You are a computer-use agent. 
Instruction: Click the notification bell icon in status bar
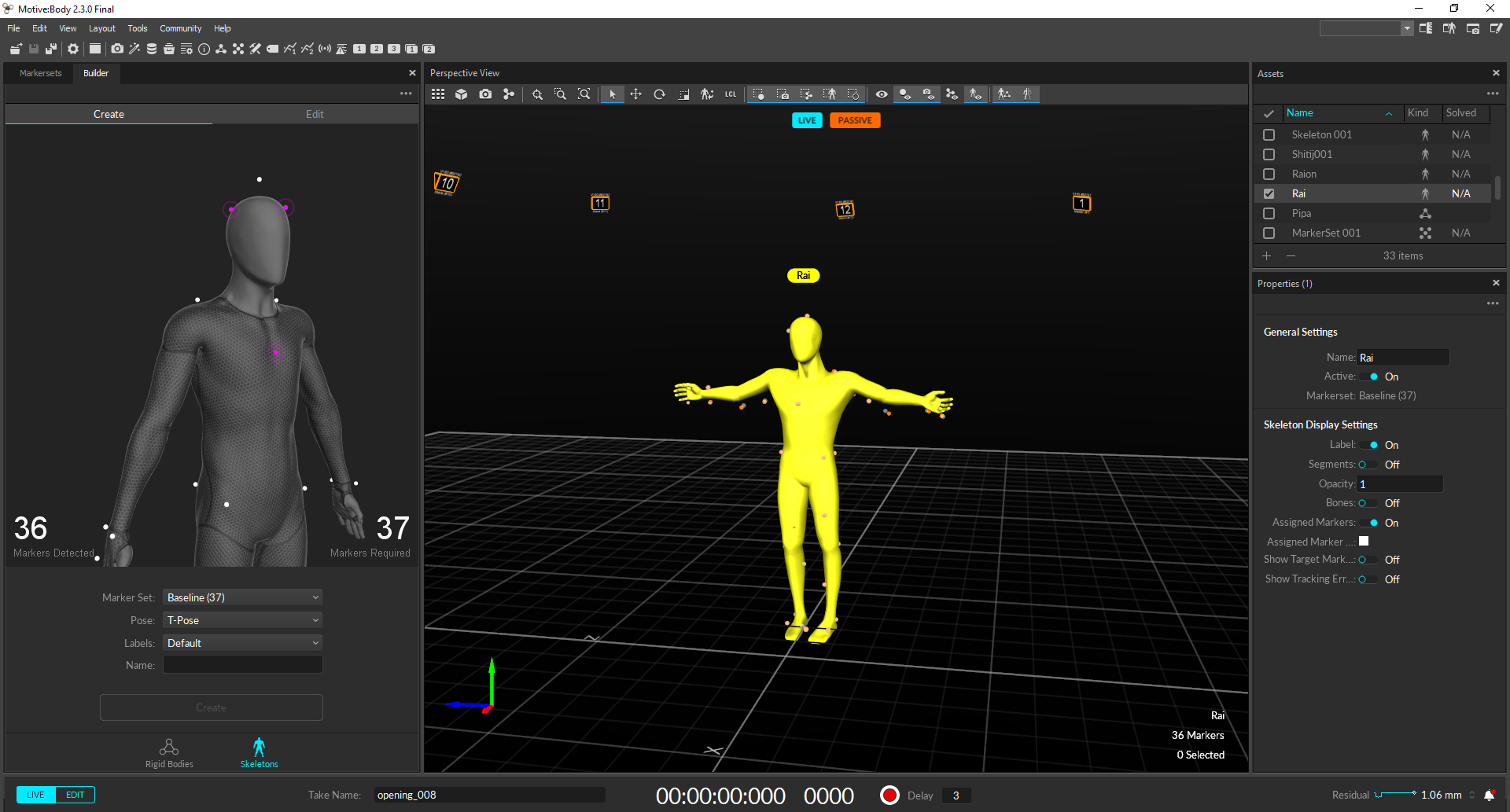coord(1489,795)
